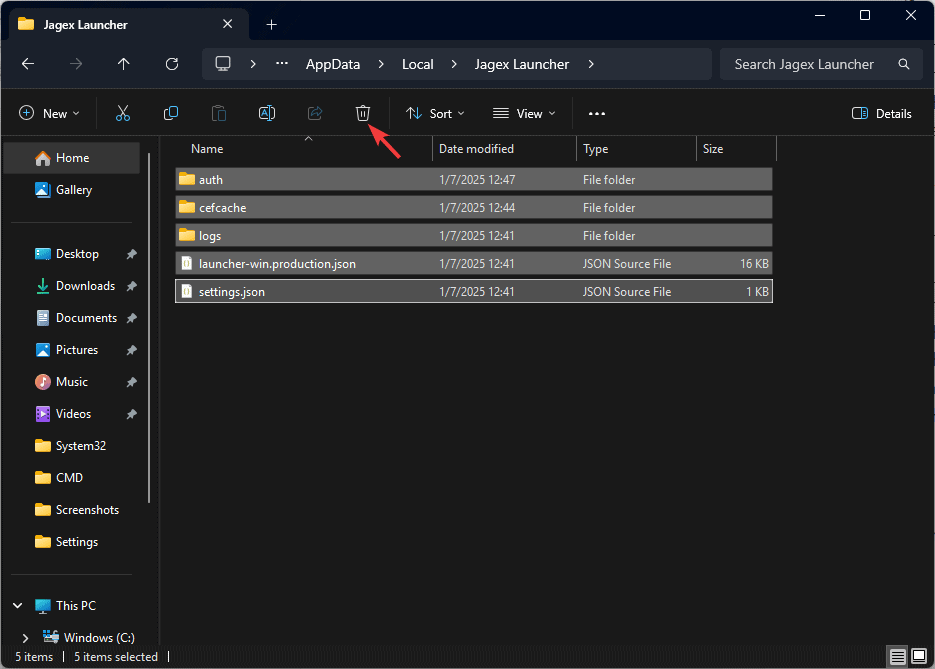Click the navigation pane scrollbar
This screenshot has width=935, height=669.
click(148, 328)
